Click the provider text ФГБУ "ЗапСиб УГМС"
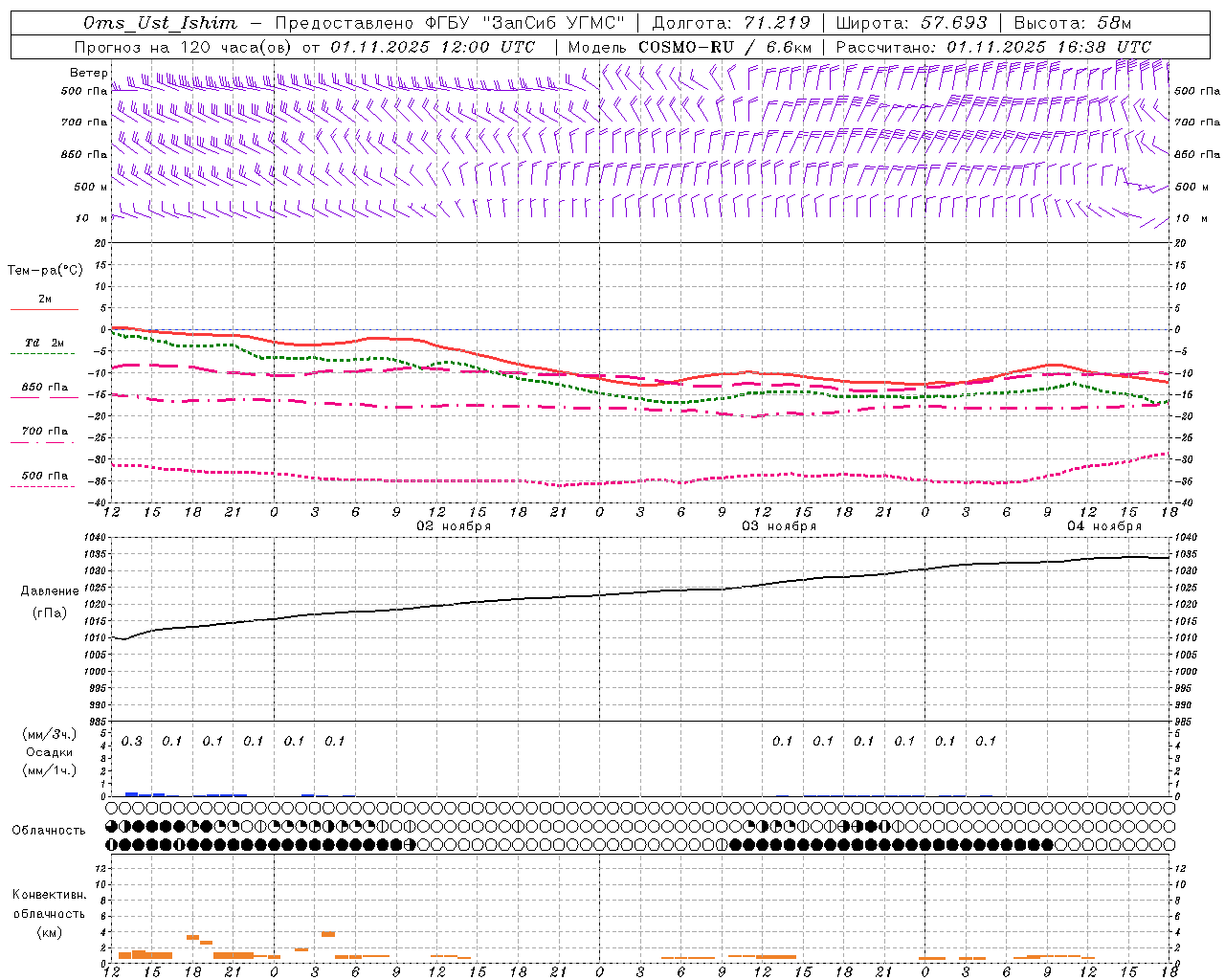The image size is (1225, 980). point(524,23)
